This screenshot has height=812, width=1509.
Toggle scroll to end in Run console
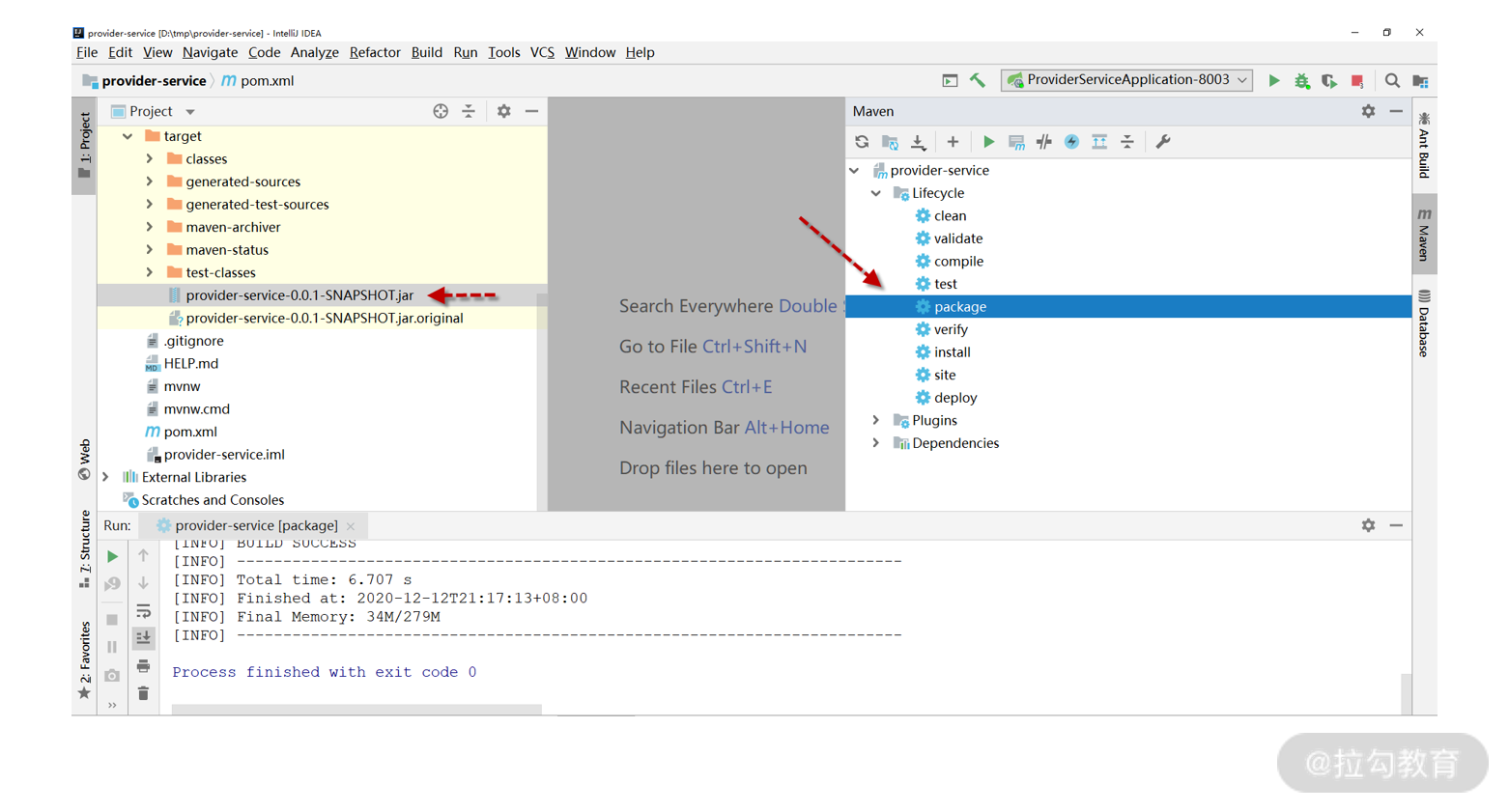click(143, 638)
